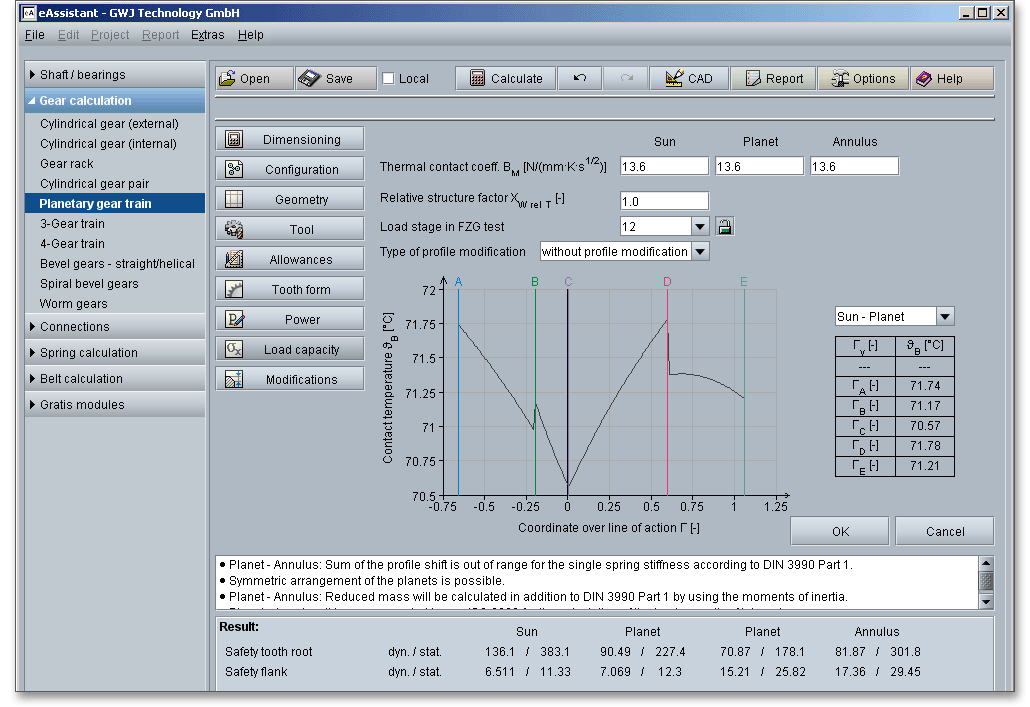
Task: Open the Load capacity panel
Action: point(290,350)
